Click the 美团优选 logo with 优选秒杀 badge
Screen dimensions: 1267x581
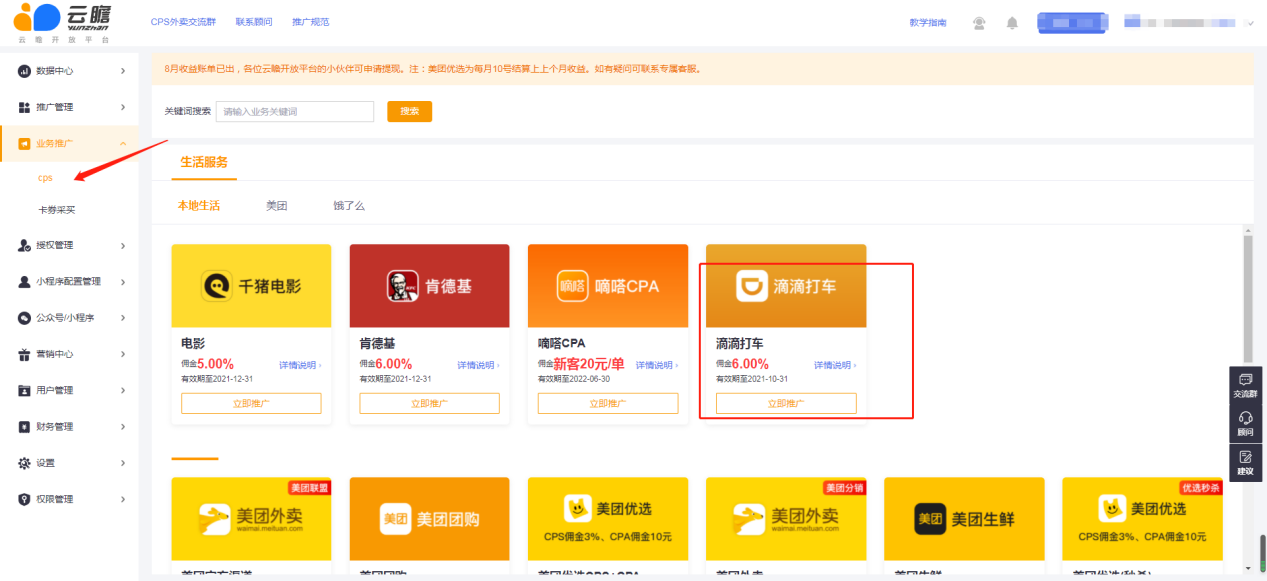pyautogui.click(x=1110, y=508)
